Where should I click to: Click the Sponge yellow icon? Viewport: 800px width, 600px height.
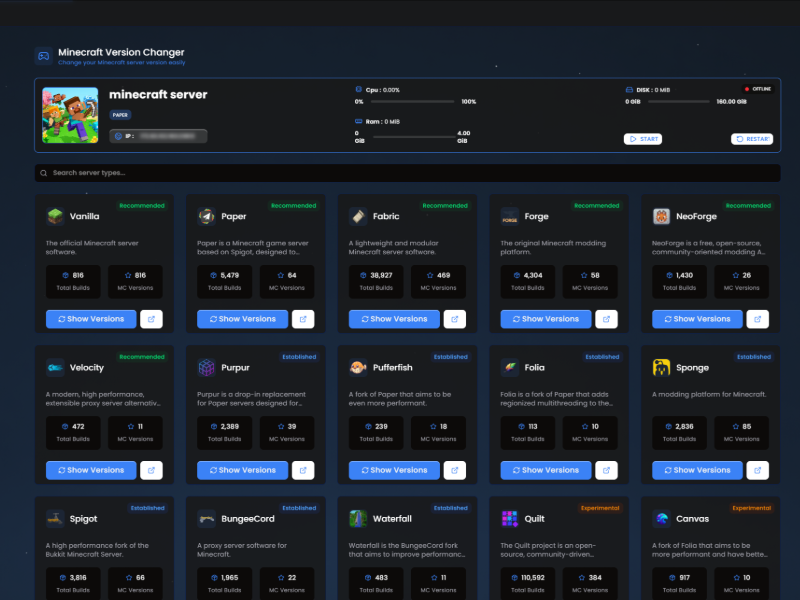tap(661, 367)
